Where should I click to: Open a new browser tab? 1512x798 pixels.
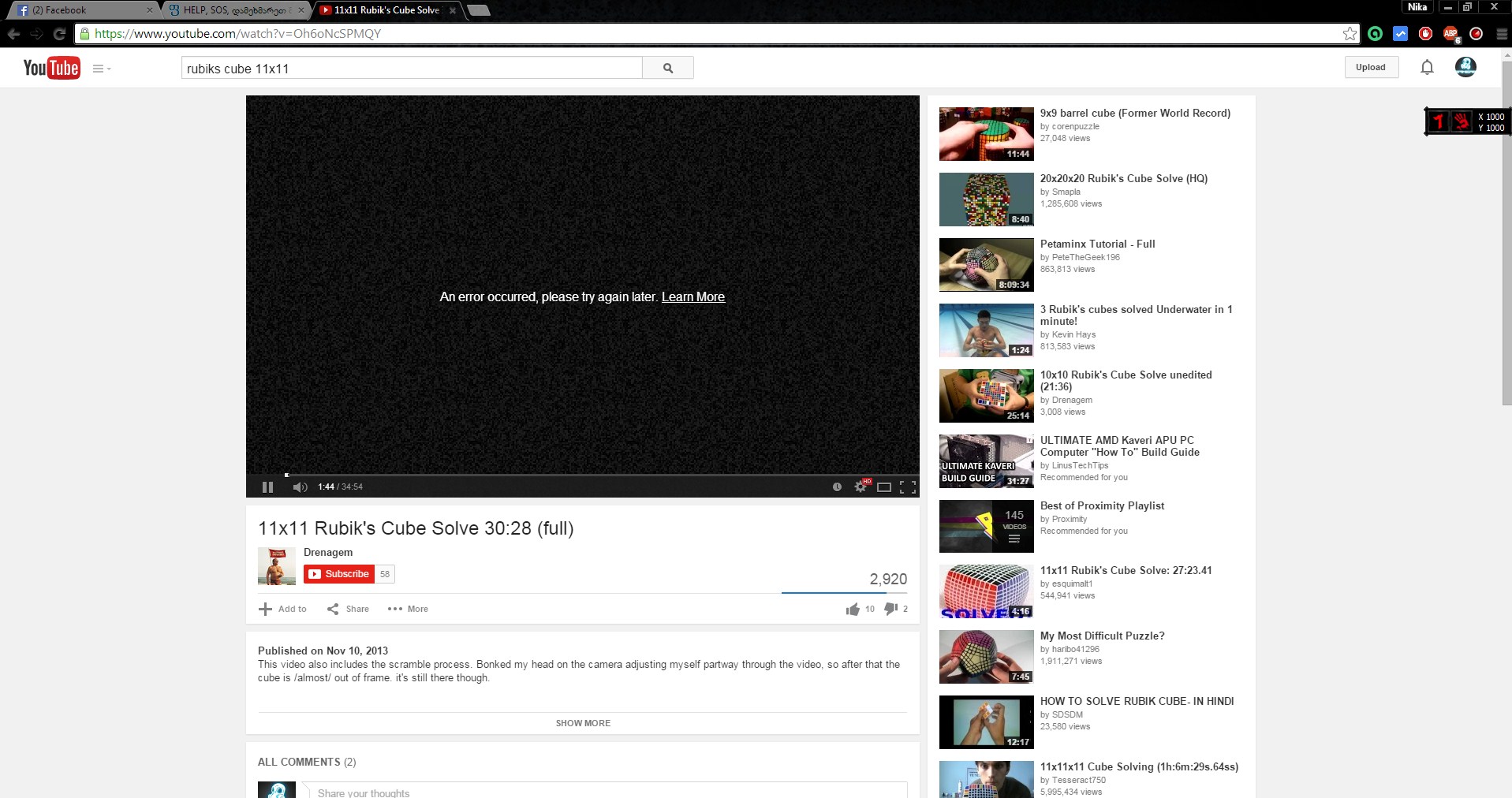click(x=479, y=10)
